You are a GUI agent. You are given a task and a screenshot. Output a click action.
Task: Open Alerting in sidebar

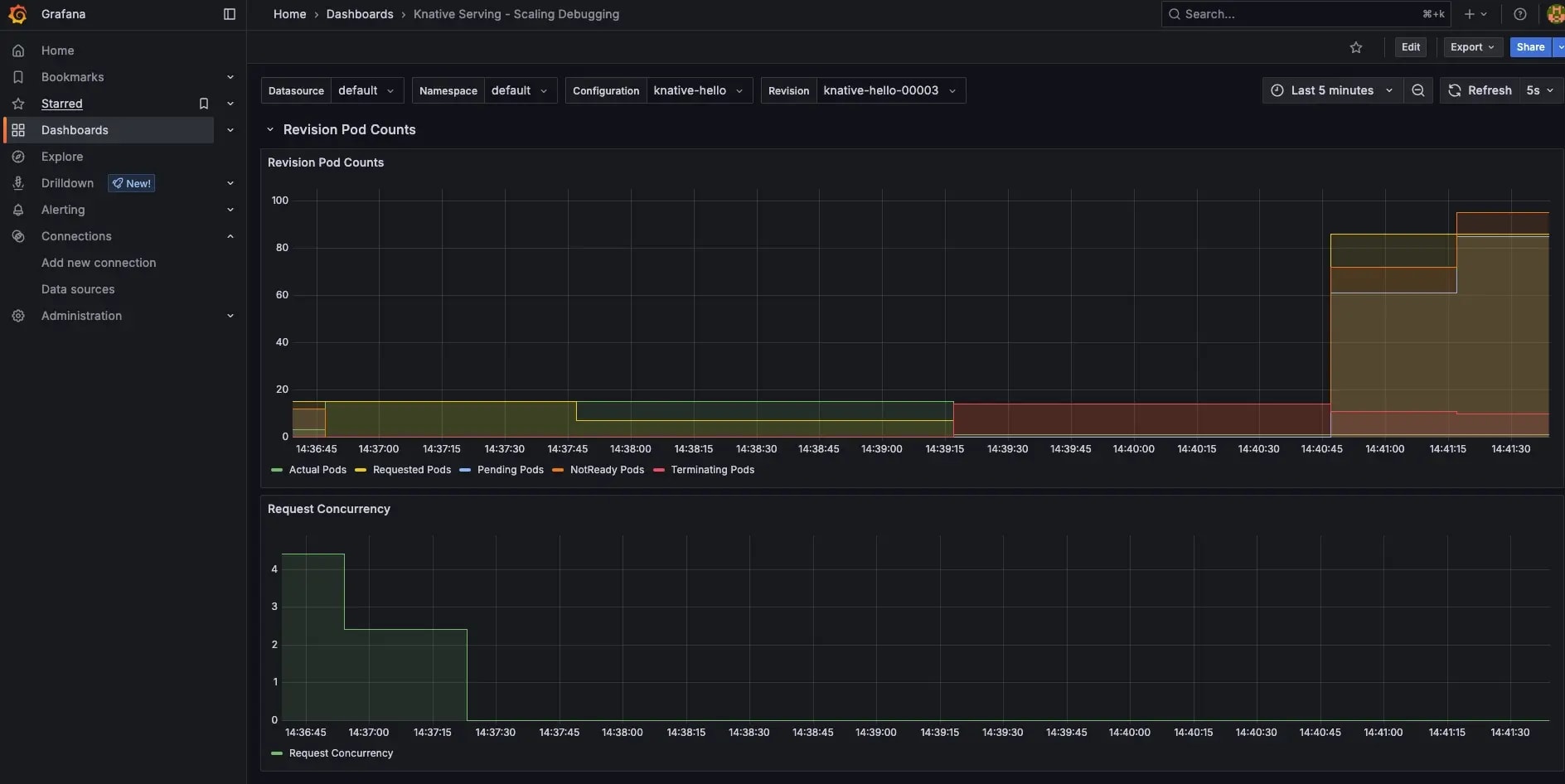(x=63, y=210)
